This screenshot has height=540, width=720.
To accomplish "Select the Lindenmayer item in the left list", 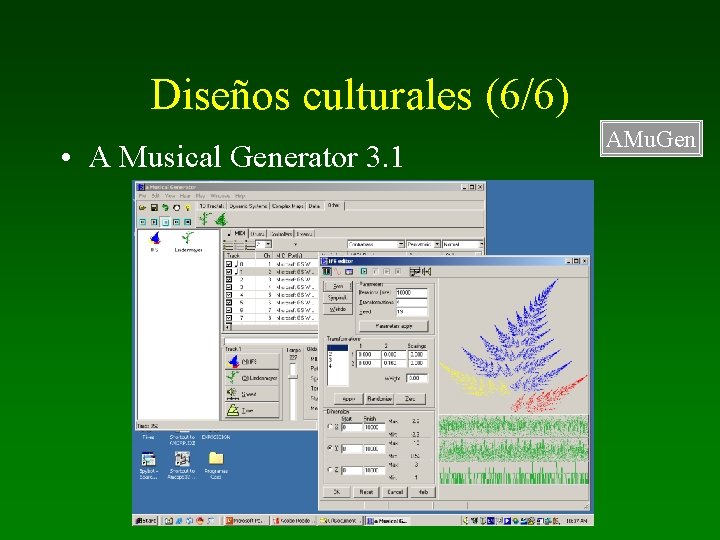I will click(188, 242).
